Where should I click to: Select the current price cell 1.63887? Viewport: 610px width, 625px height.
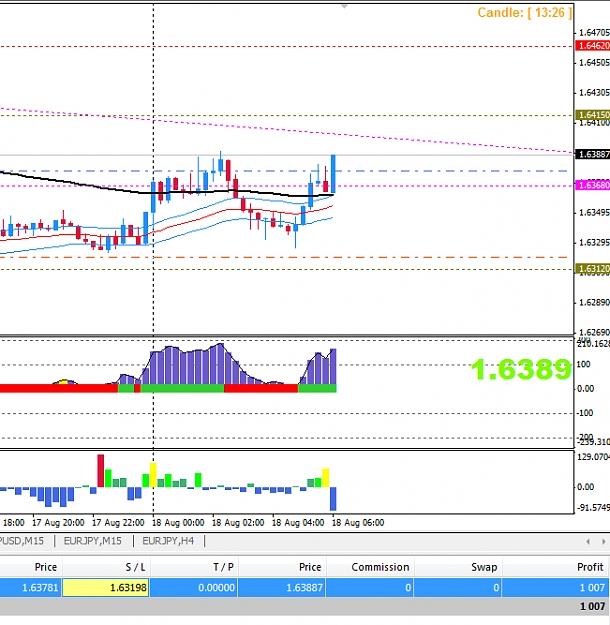coord(282,588)
